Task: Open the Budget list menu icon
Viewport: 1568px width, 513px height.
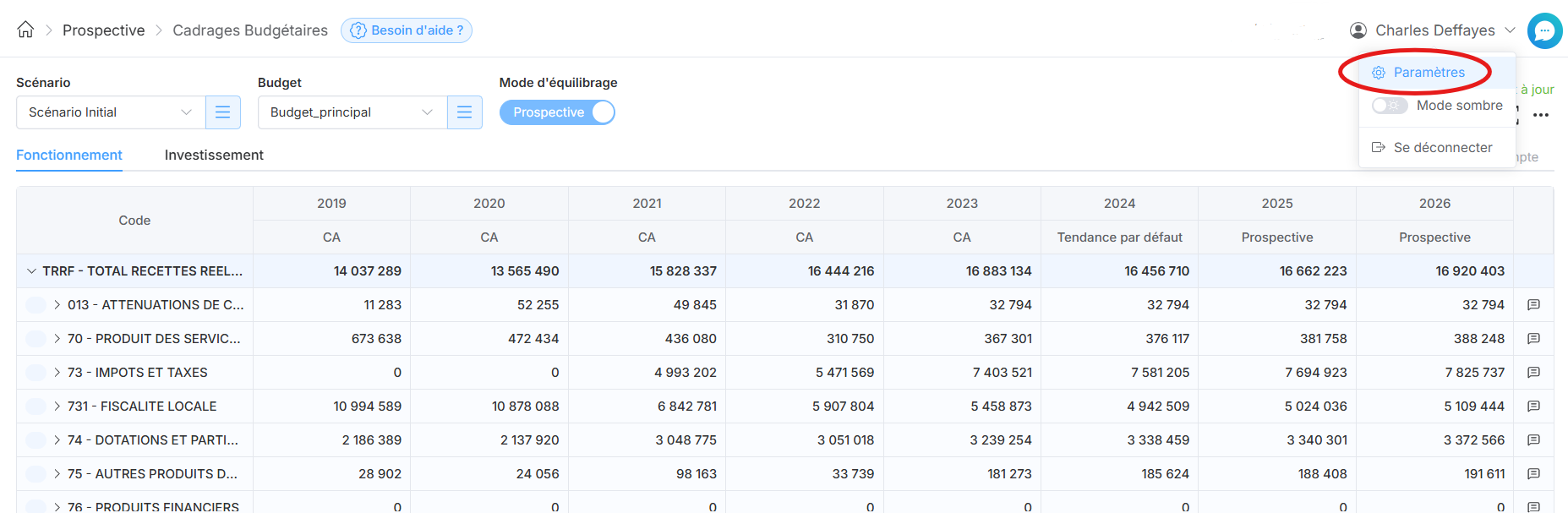Action: click(x=465, y=112)
